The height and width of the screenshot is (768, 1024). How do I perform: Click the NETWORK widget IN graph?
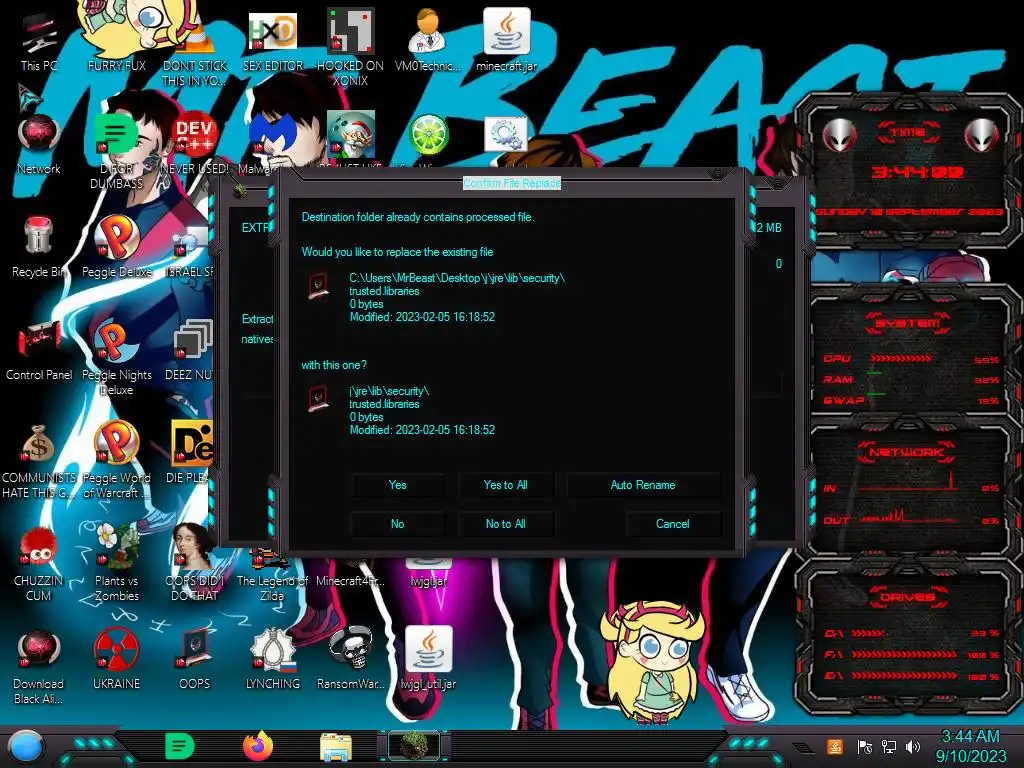(909, 482)
